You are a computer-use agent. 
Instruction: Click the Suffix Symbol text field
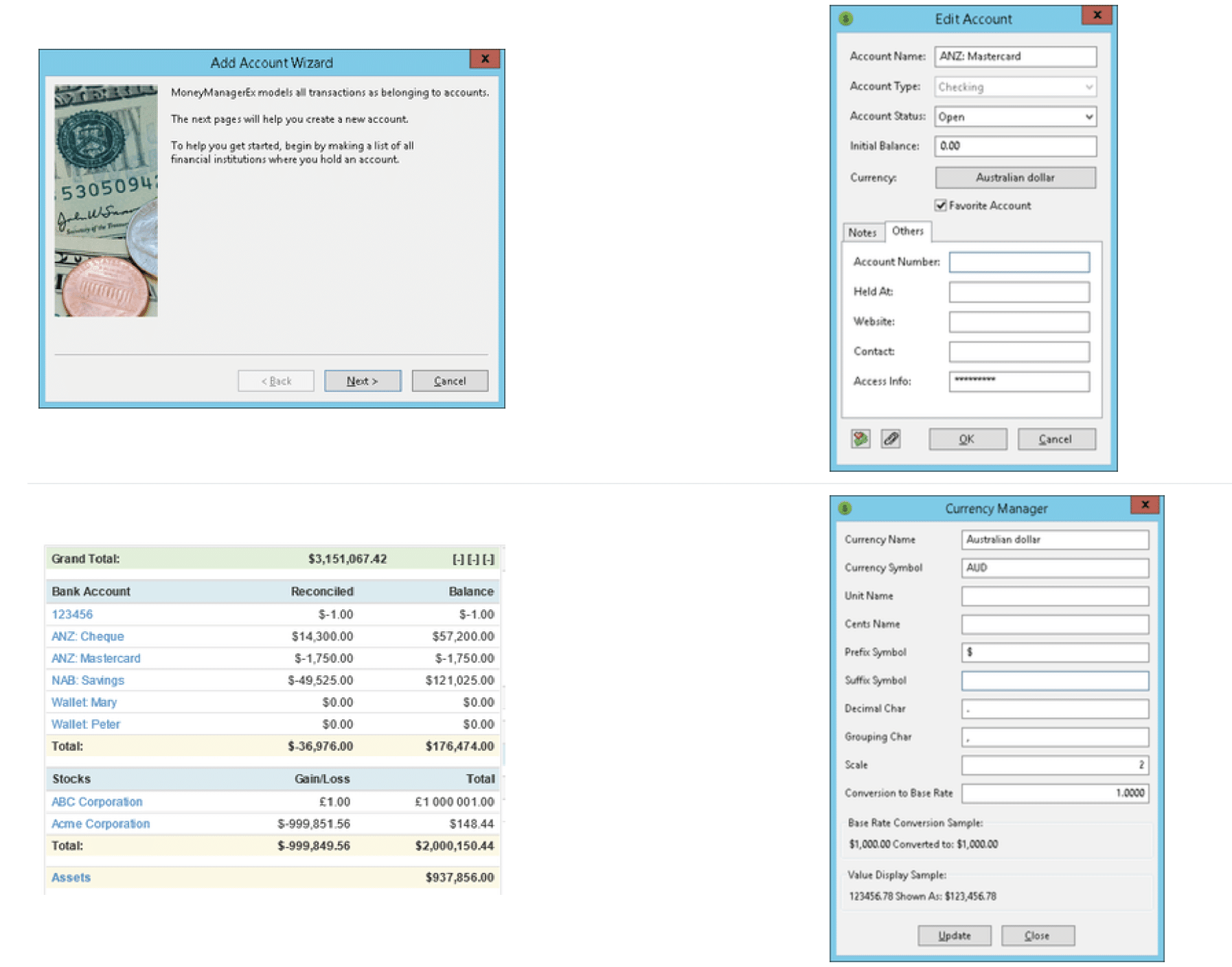click(1054, 681)
